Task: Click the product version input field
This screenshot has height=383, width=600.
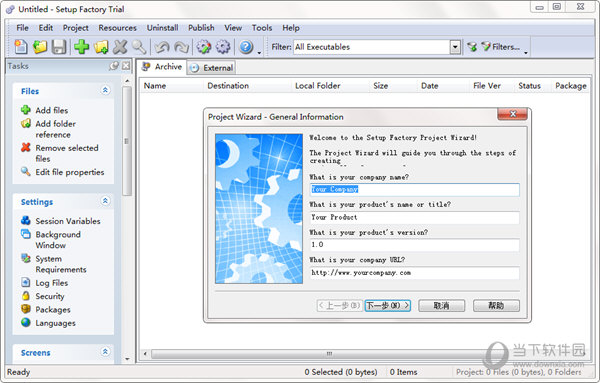Action: coord(414,244)
